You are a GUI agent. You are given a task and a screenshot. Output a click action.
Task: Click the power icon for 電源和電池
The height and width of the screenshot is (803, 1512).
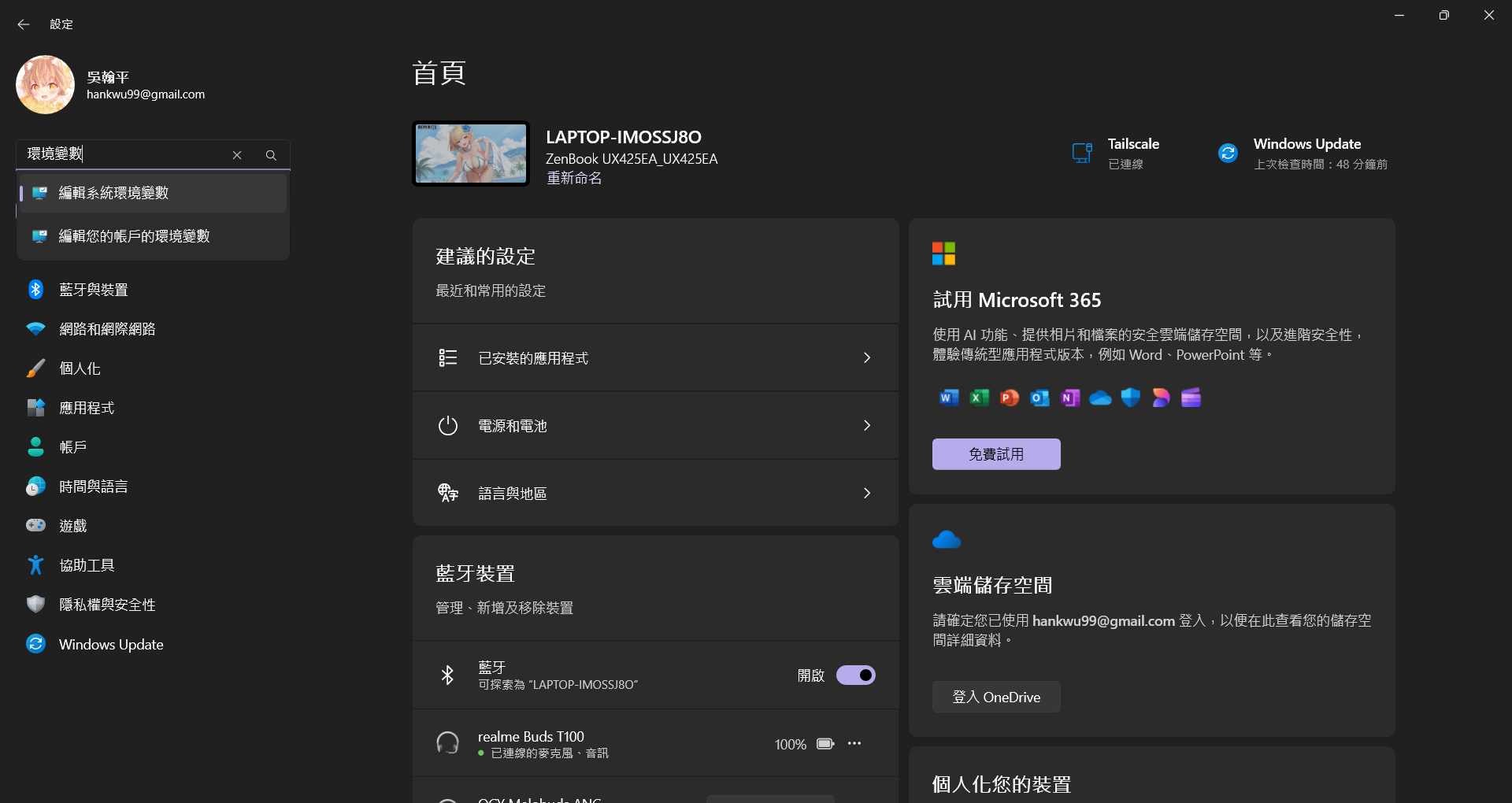pos(448,426)
